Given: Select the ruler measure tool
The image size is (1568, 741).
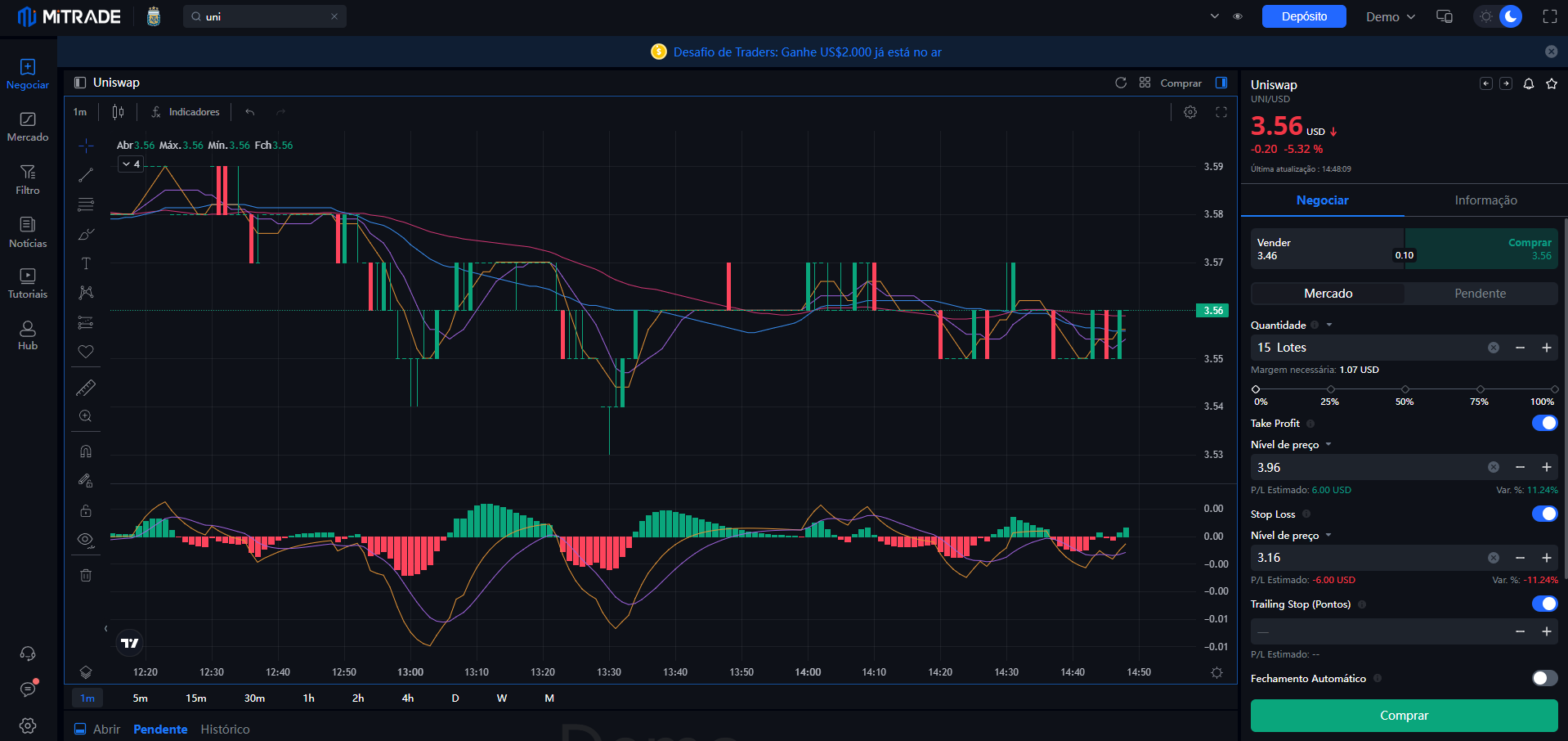Looking at the screenshot, I should pos(86,388).
